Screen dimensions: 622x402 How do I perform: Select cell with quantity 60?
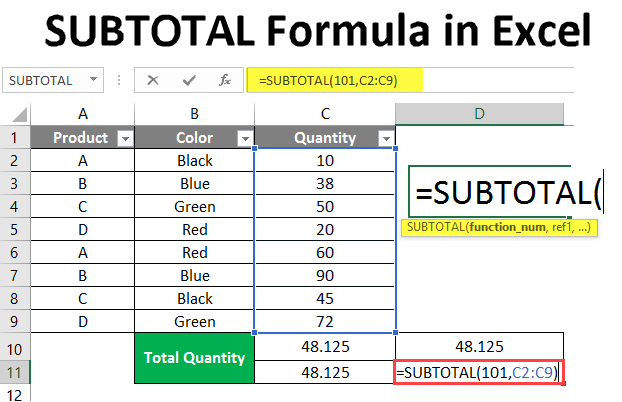(325, 253)
